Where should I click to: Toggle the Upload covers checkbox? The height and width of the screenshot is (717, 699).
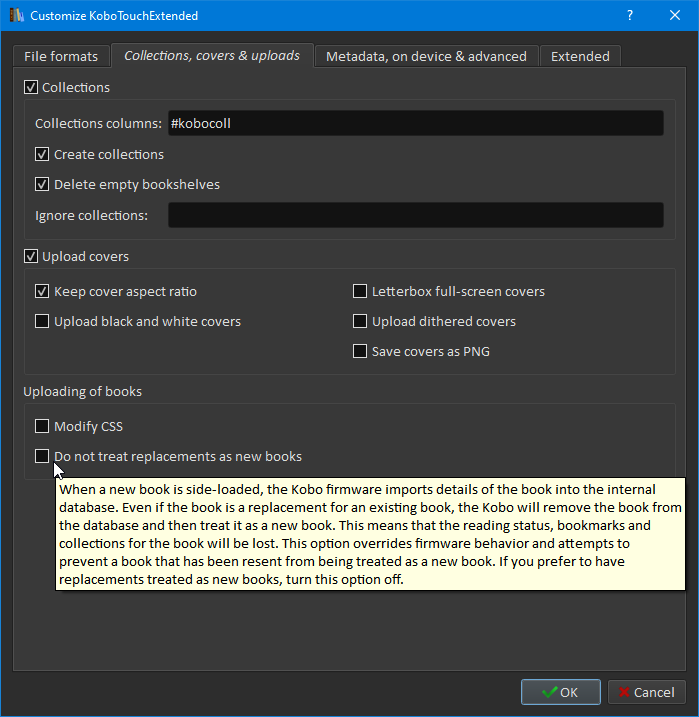[x=31, y=257]
